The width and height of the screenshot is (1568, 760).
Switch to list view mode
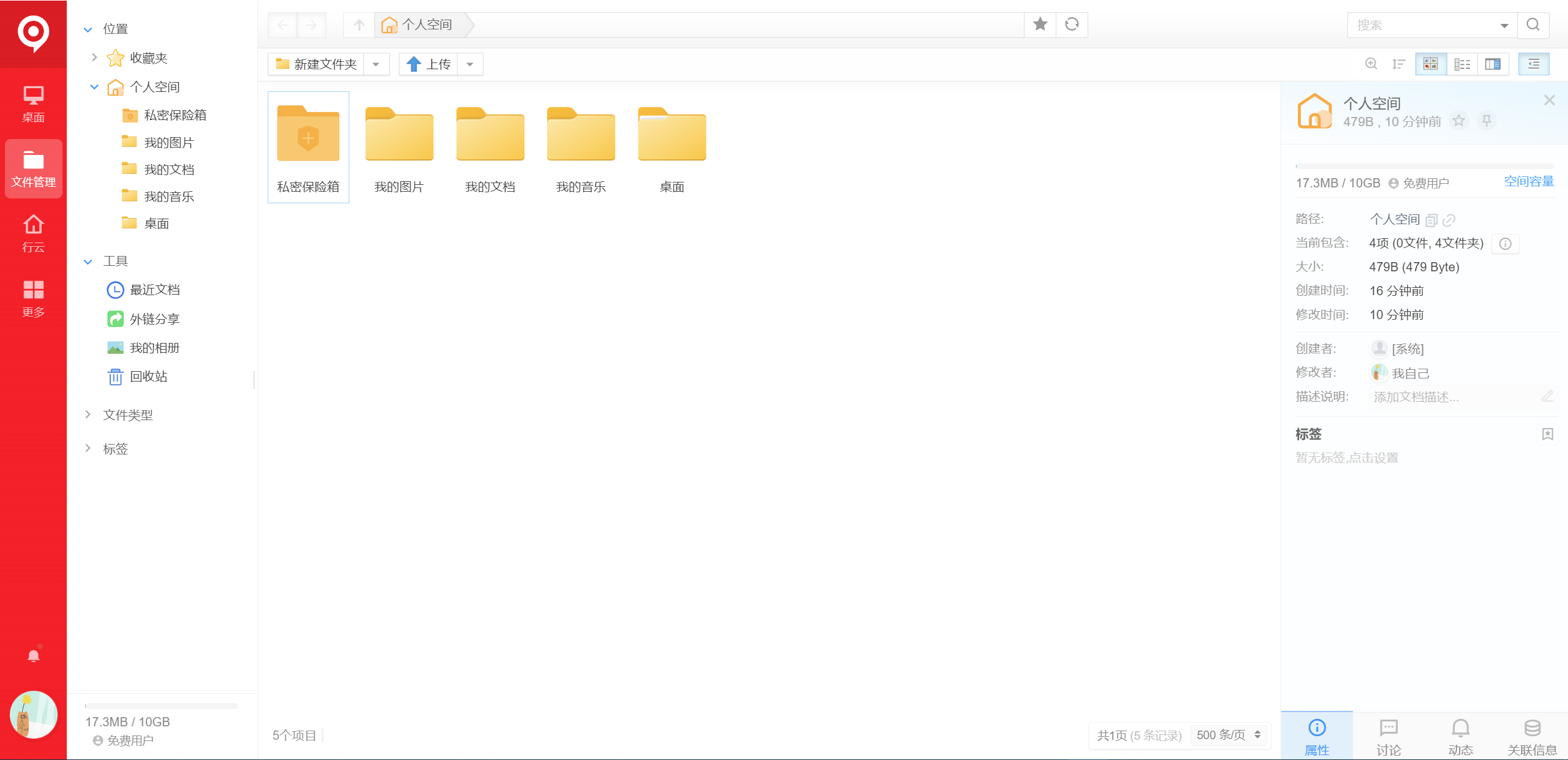click(1462, 64)
